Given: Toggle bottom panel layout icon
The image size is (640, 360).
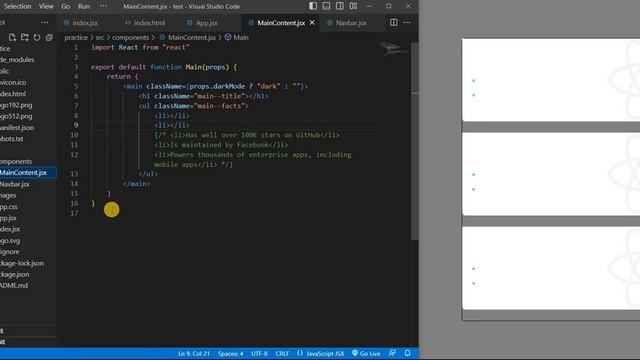Looking at the screenshot, I should [x=327, y=6].
